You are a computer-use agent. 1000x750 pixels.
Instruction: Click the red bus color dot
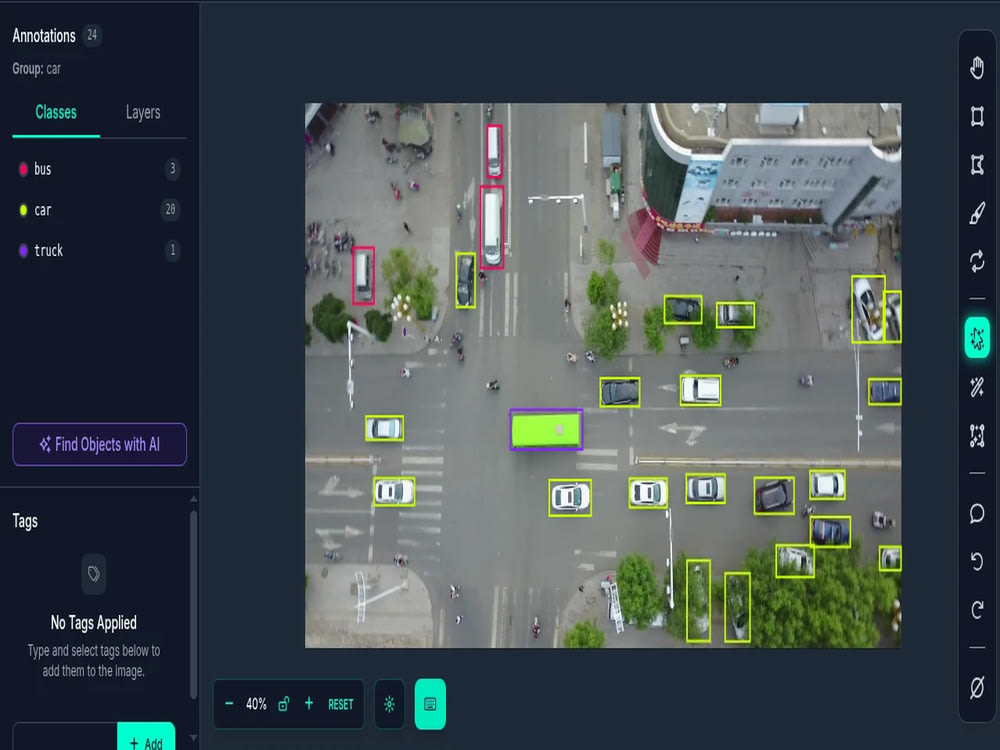tap(24, 169)
